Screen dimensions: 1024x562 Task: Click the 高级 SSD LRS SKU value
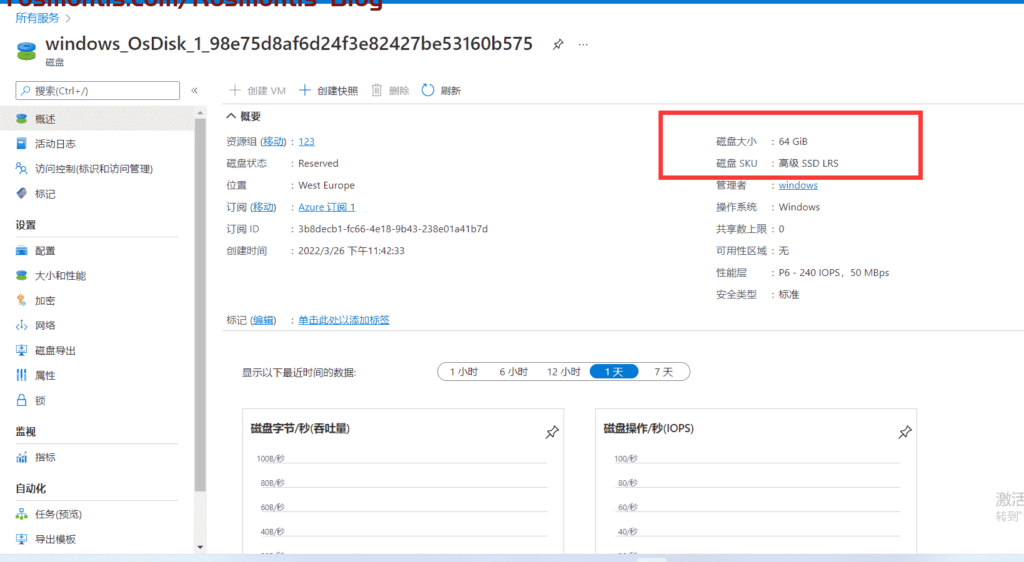click(808, 163)
